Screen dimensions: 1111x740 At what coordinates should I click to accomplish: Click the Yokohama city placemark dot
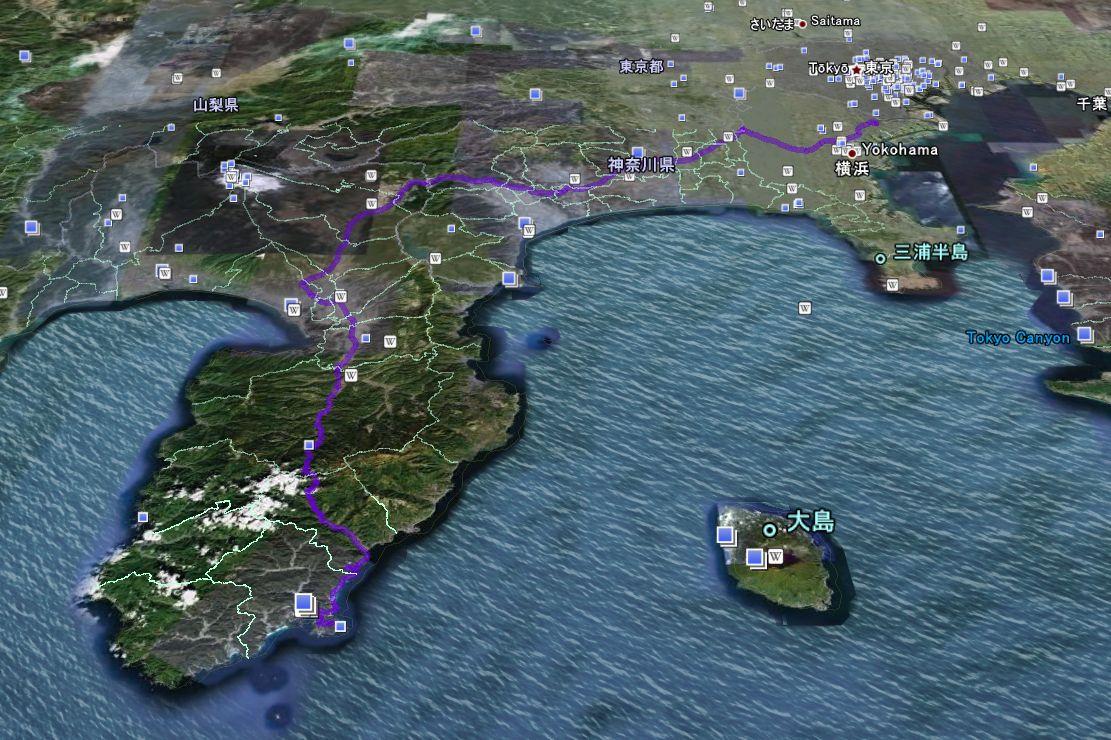tap(852, 153)
